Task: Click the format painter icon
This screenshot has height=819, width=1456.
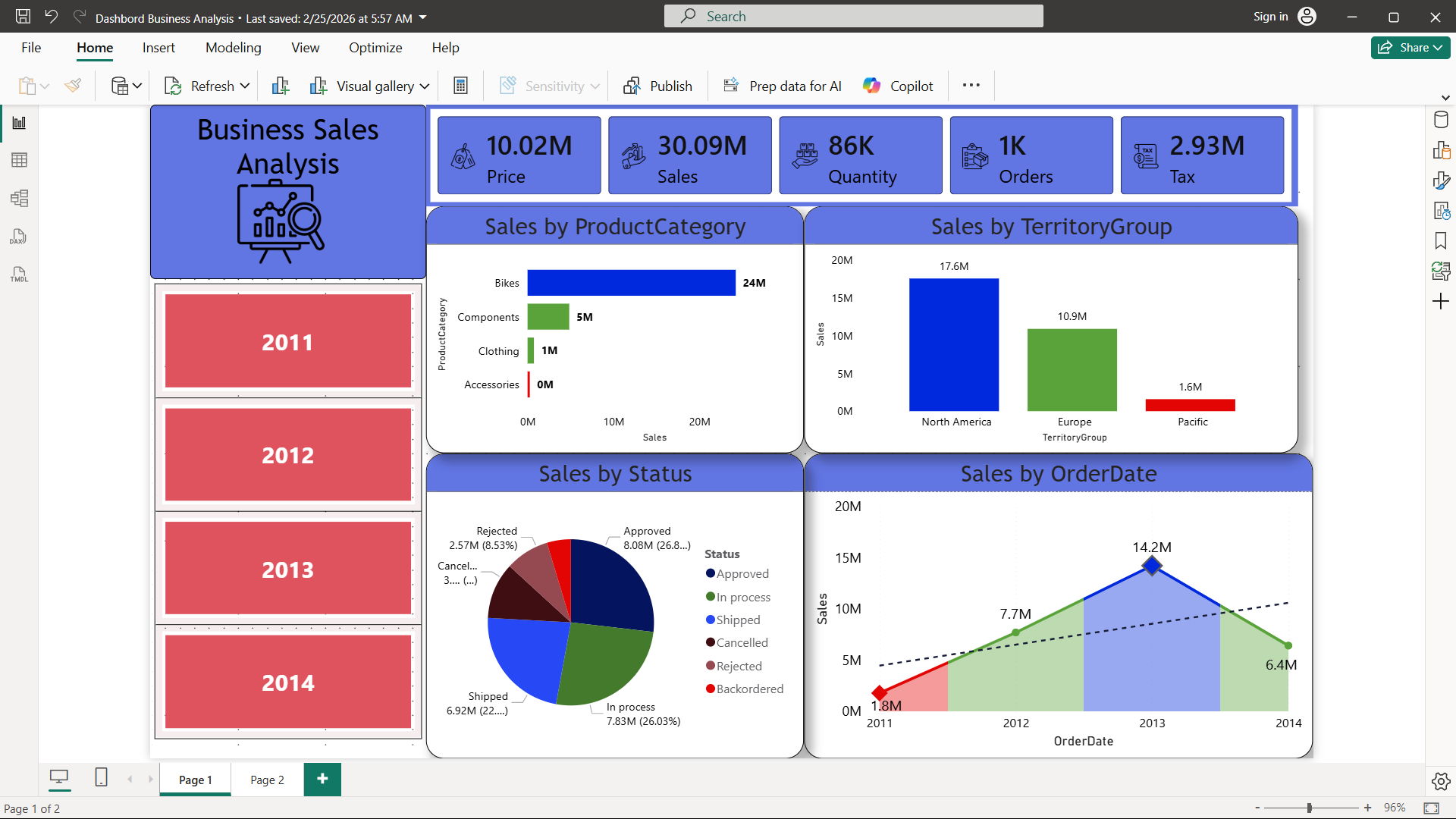Action: pos(73,85)
